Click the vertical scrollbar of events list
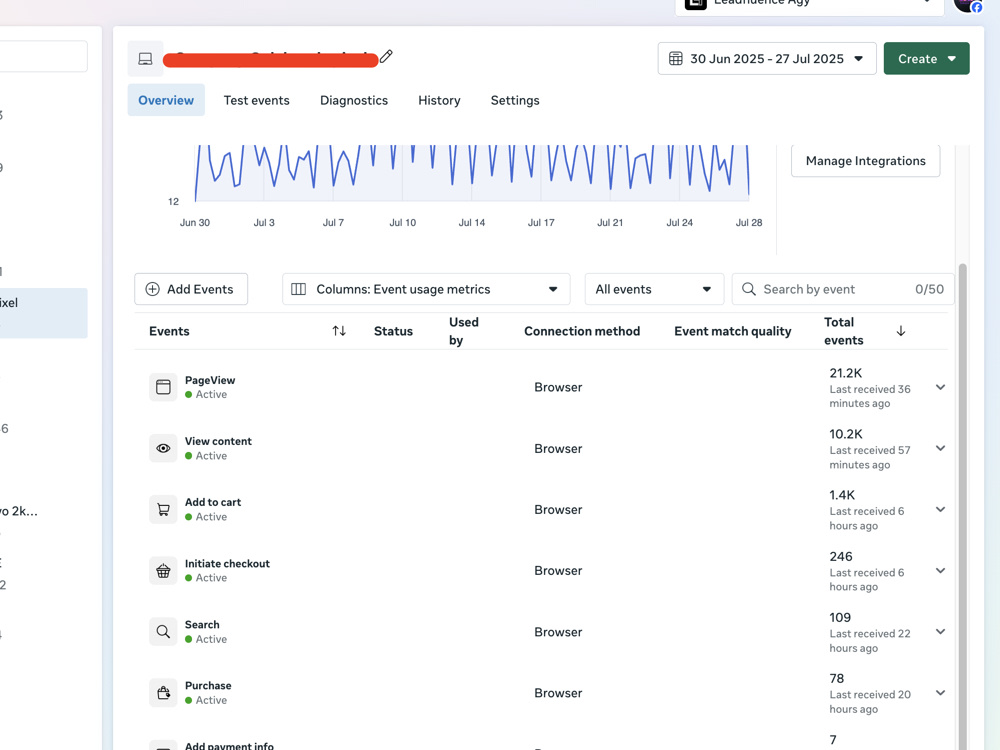This screenshot has height=750, width=1000. pos(962,506)
